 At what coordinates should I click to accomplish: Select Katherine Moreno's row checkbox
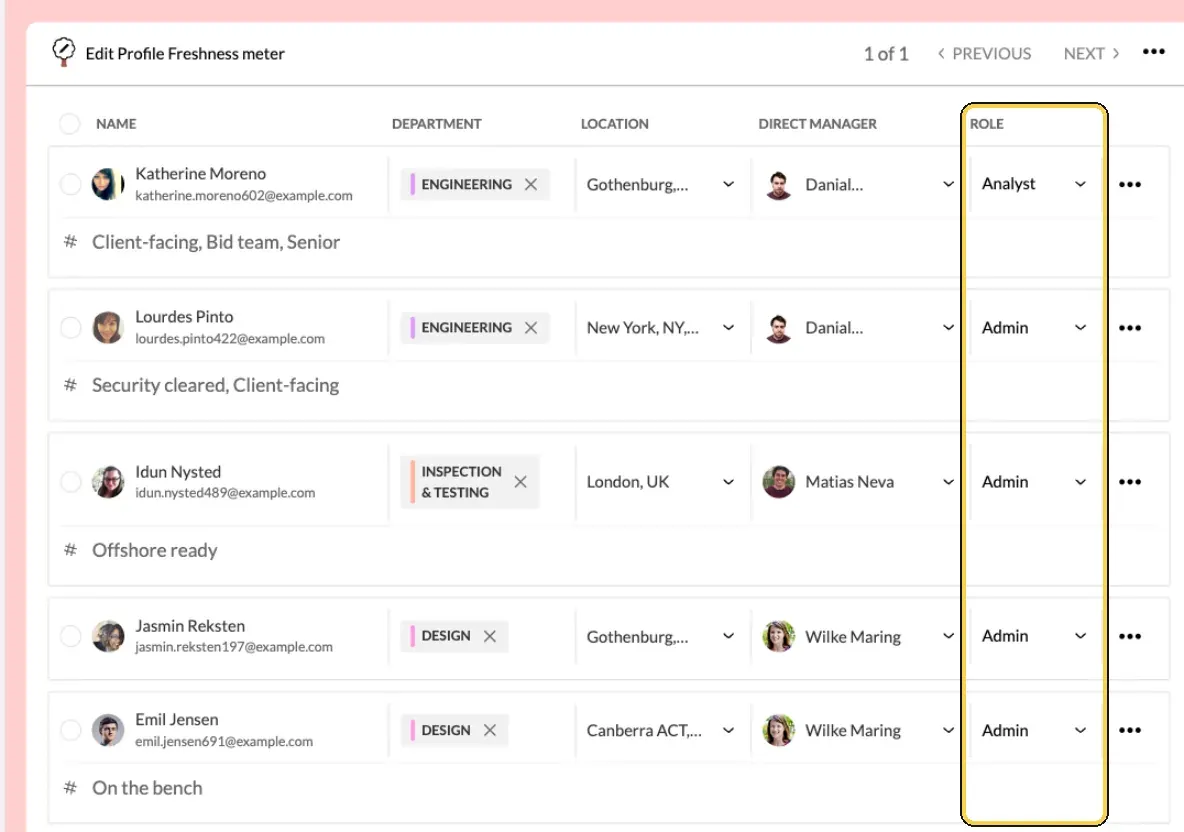[x=70, y=184]
